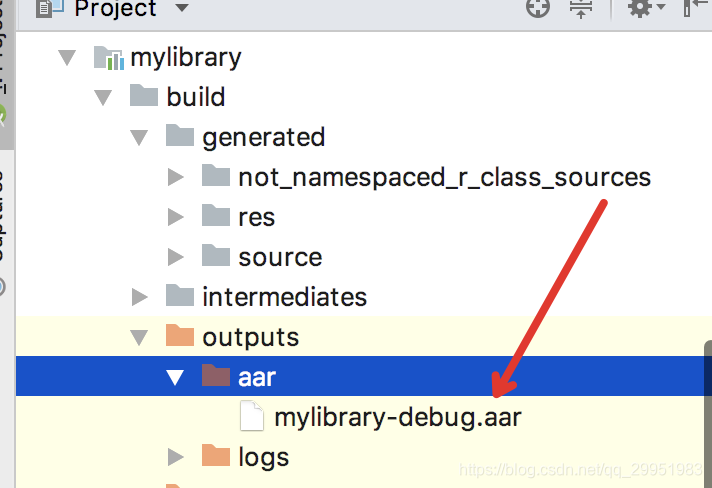Open the Project view dropdown
This screenshot has width=712, height=488.
tap(182, 8)
